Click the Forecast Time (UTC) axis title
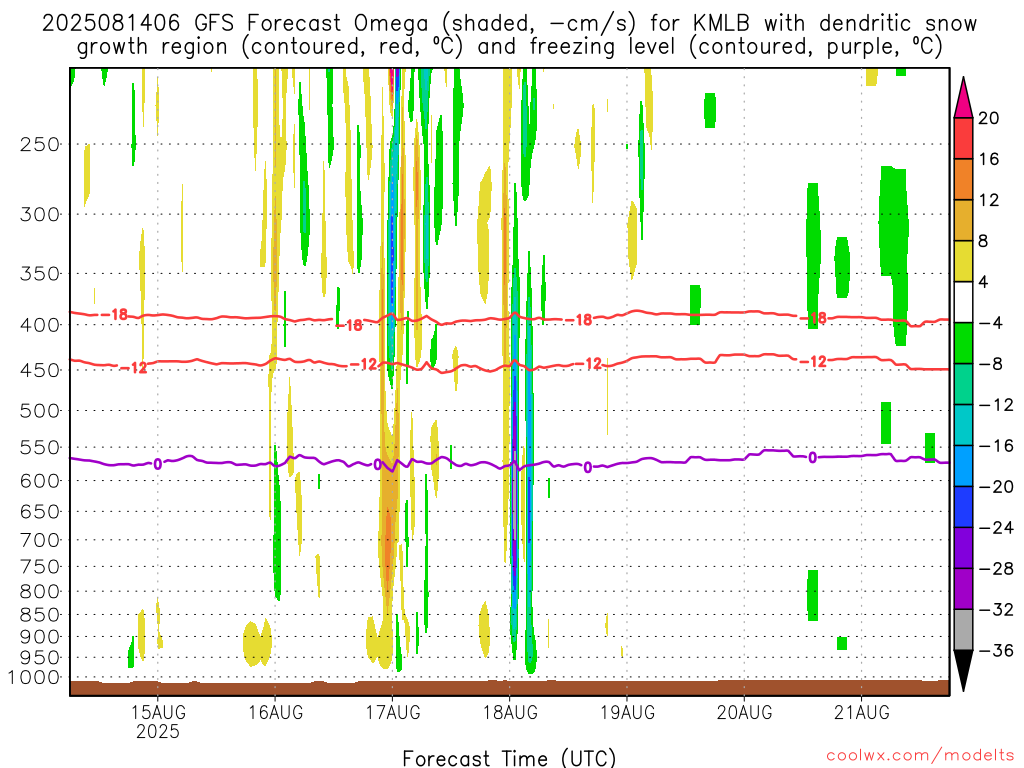This screenshot has width=1024, height=768. click(509, 758)
